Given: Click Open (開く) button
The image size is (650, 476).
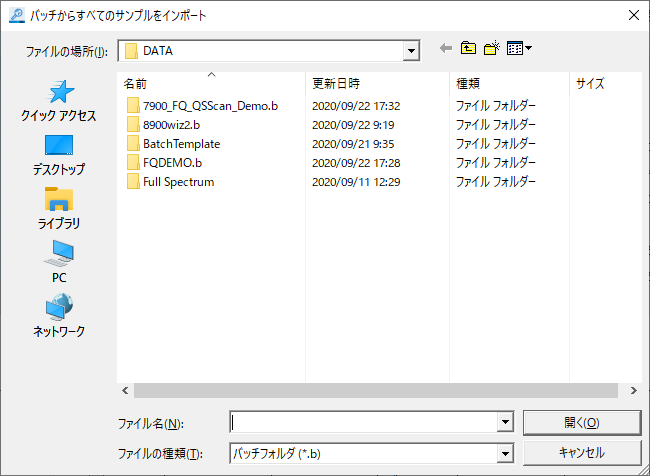Looking at the screenshot, I should (x=582, y=423).
